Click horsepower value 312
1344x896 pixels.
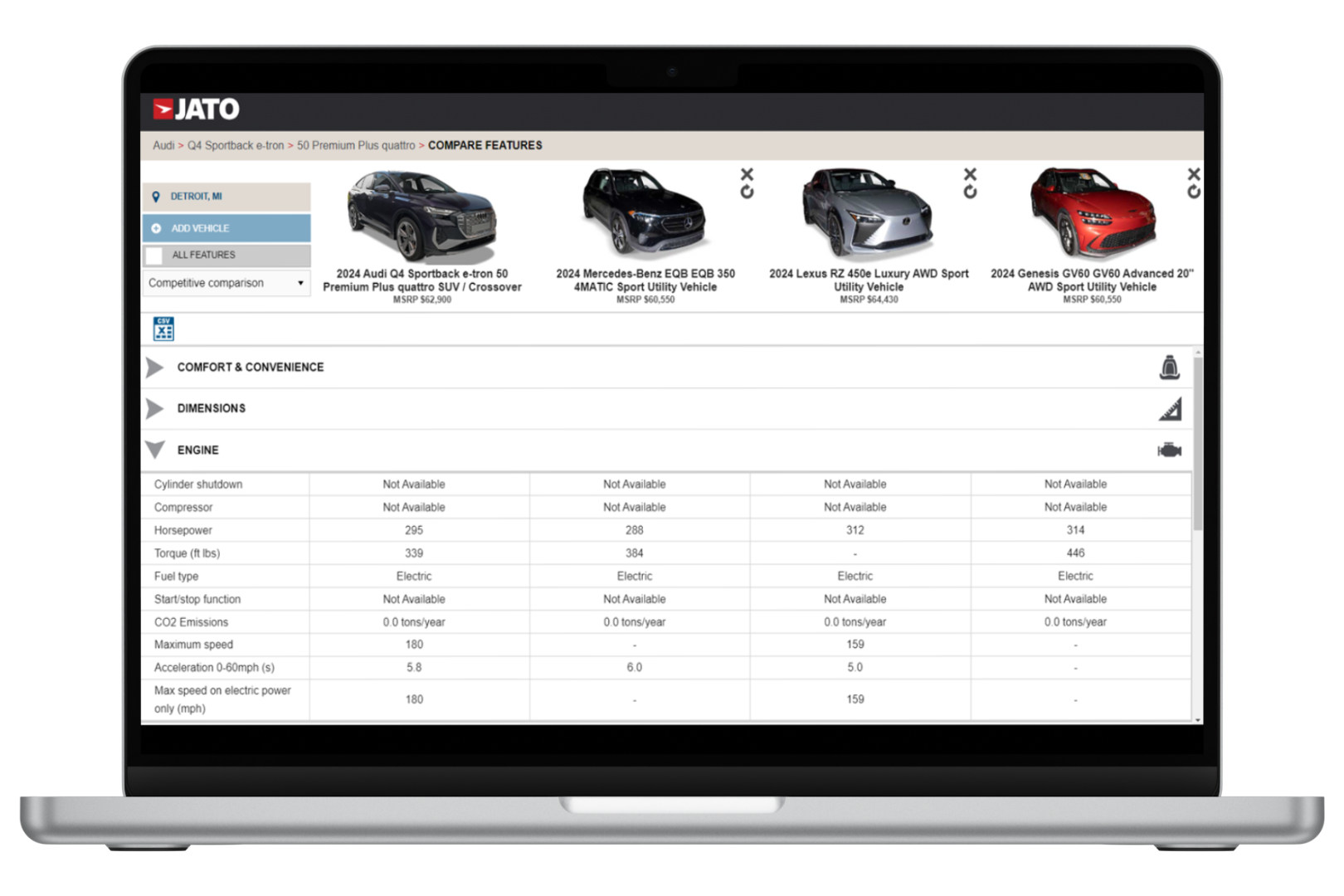point(855,530)
